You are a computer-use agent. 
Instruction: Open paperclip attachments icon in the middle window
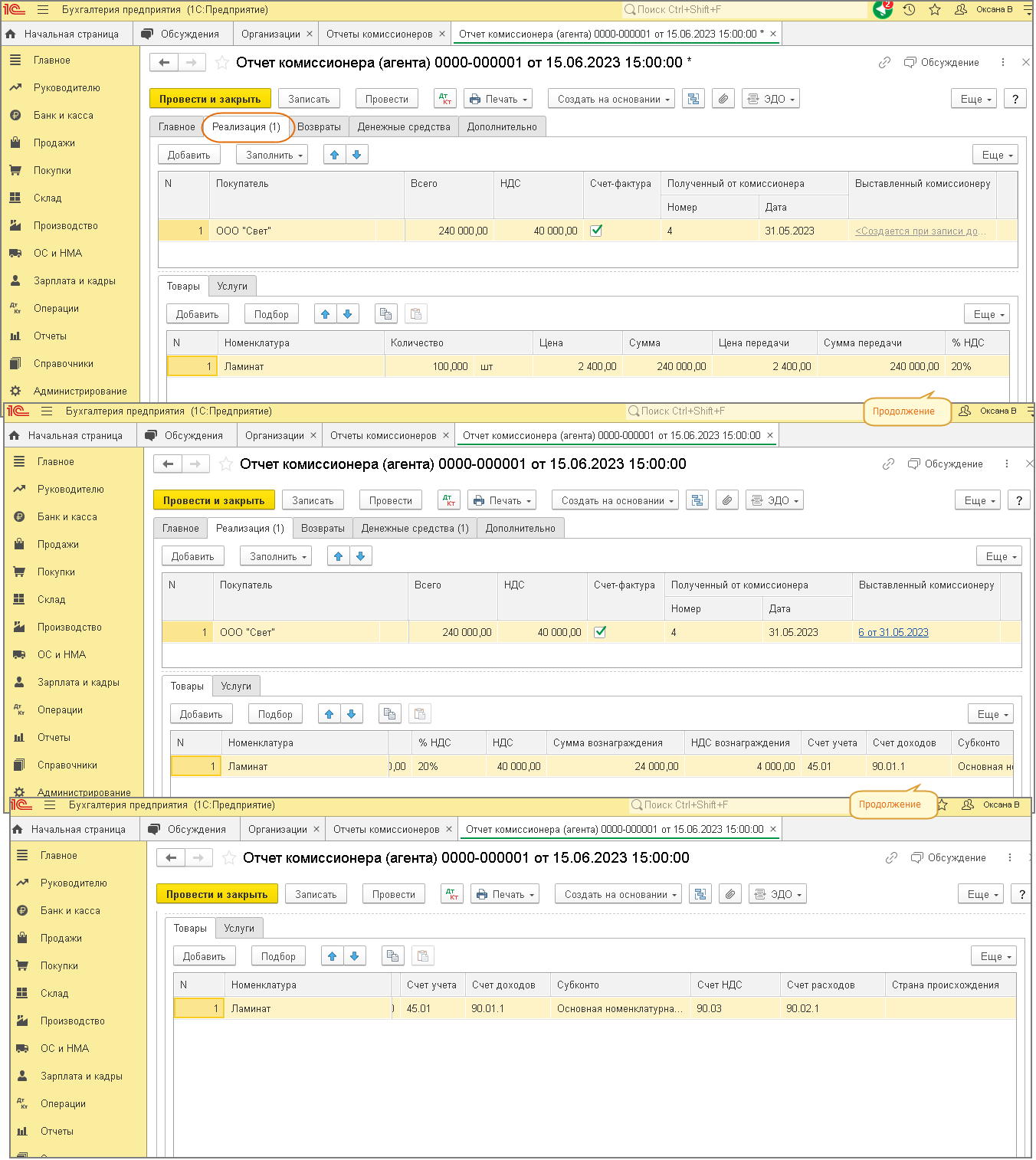[x=726, y=500]
